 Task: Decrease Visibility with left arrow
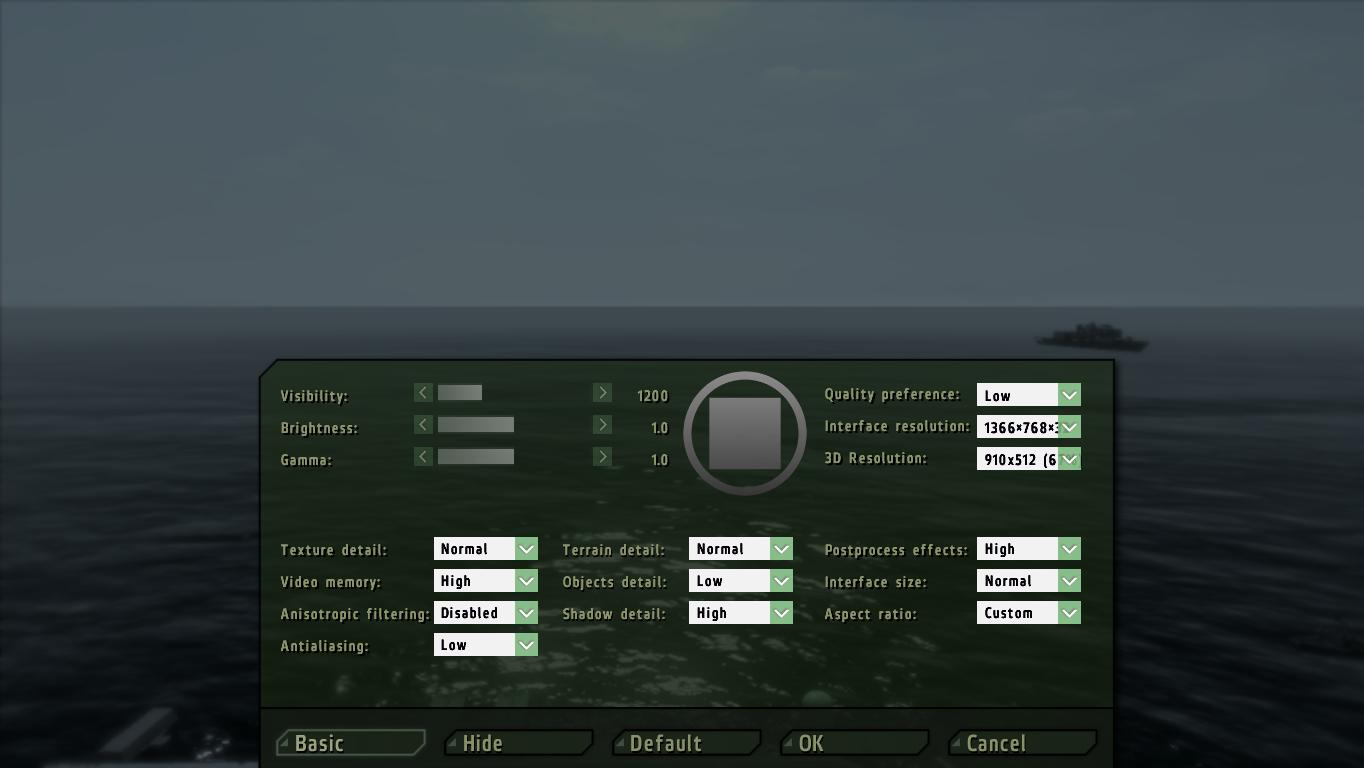pyautogui.click(x=423, y=393)
